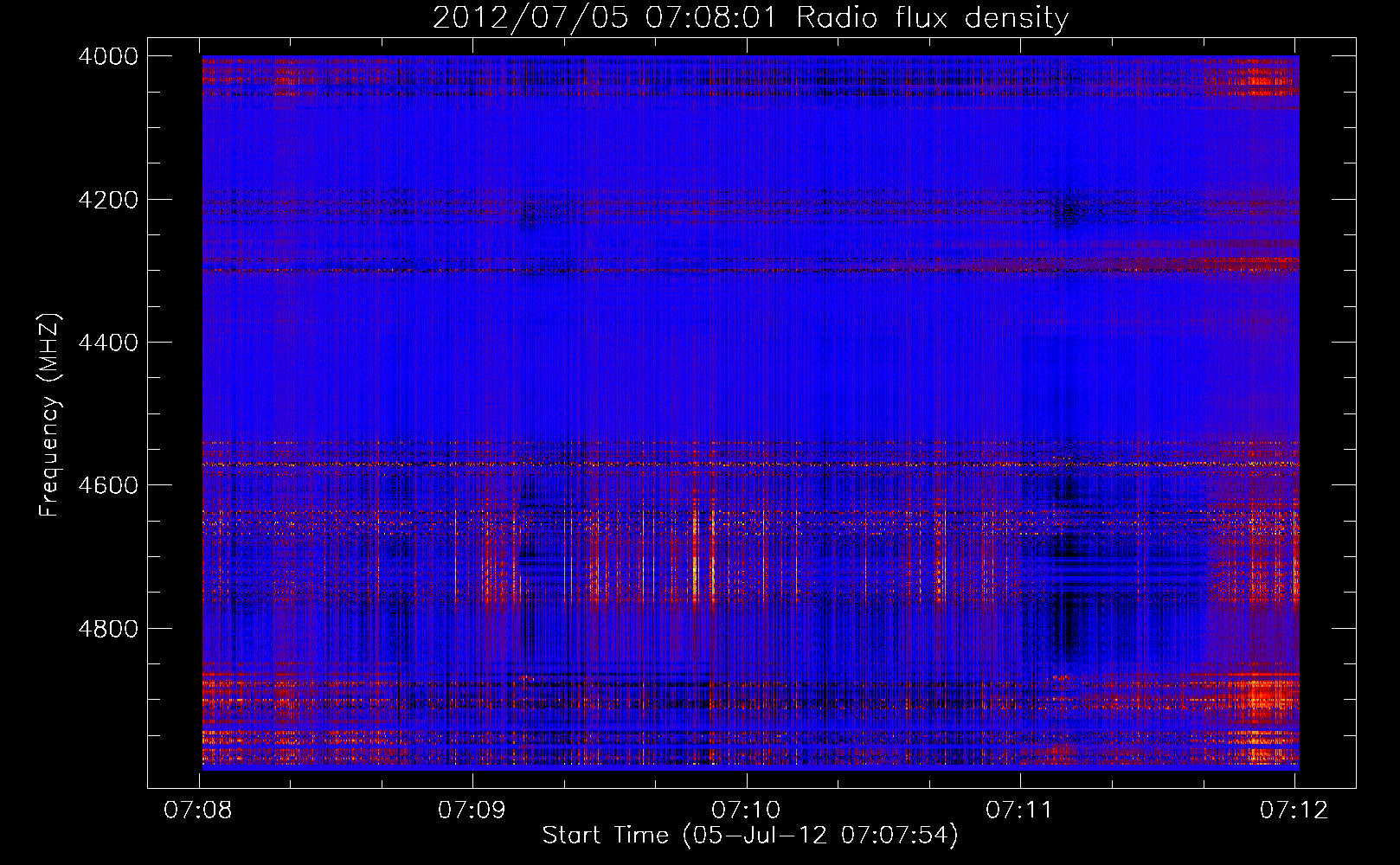Select the 4400 frequency tick label

108,343
